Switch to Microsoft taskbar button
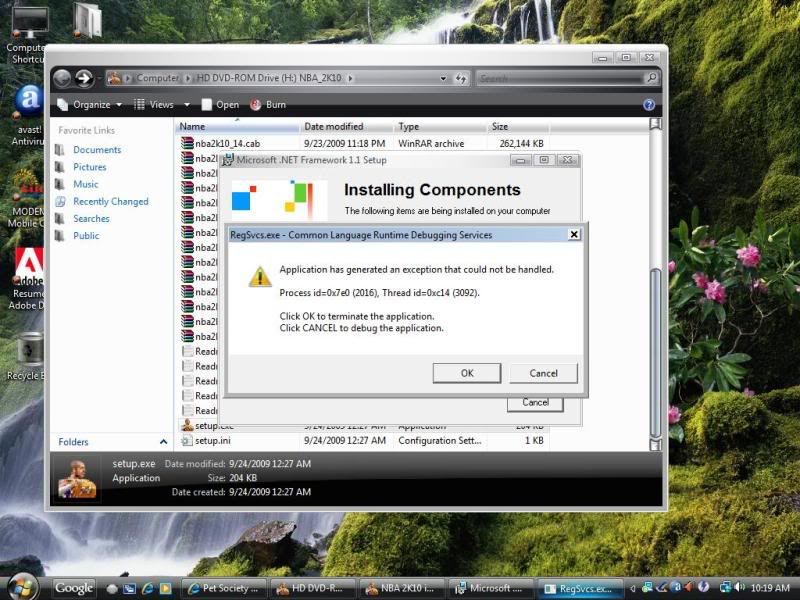Viewport: 800px width, 600px height. tap(490, 588)
